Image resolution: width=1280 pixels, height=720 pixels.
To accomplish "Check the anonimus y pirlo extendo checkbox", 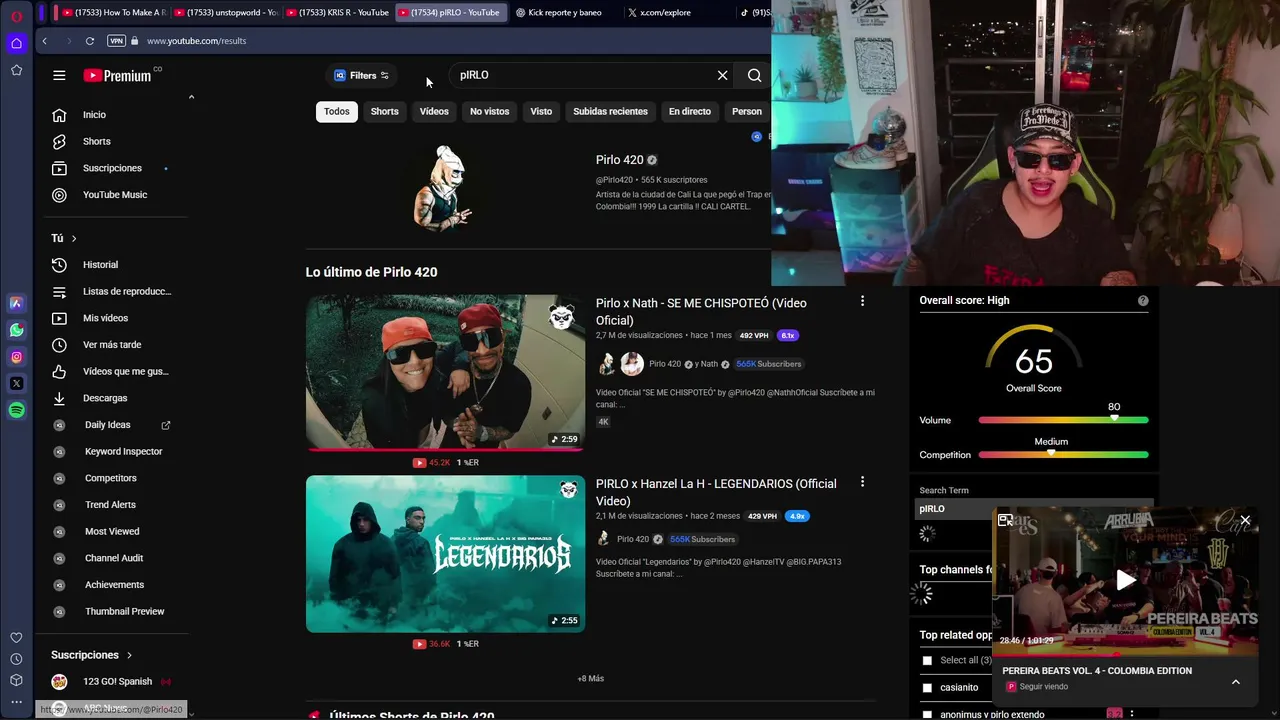I will 927,714.
